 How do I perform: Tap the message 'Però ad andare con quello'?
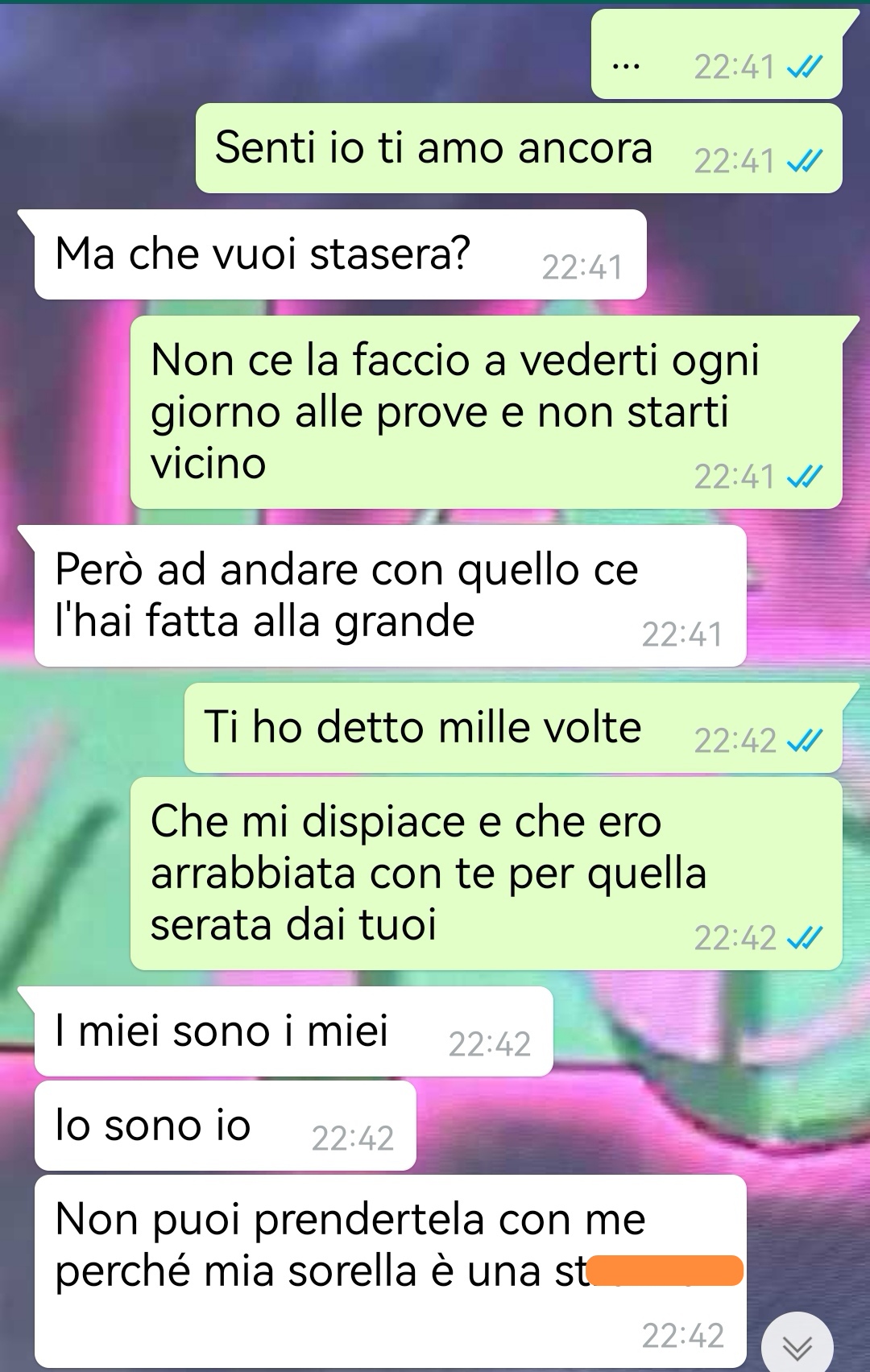pos(390,596)
